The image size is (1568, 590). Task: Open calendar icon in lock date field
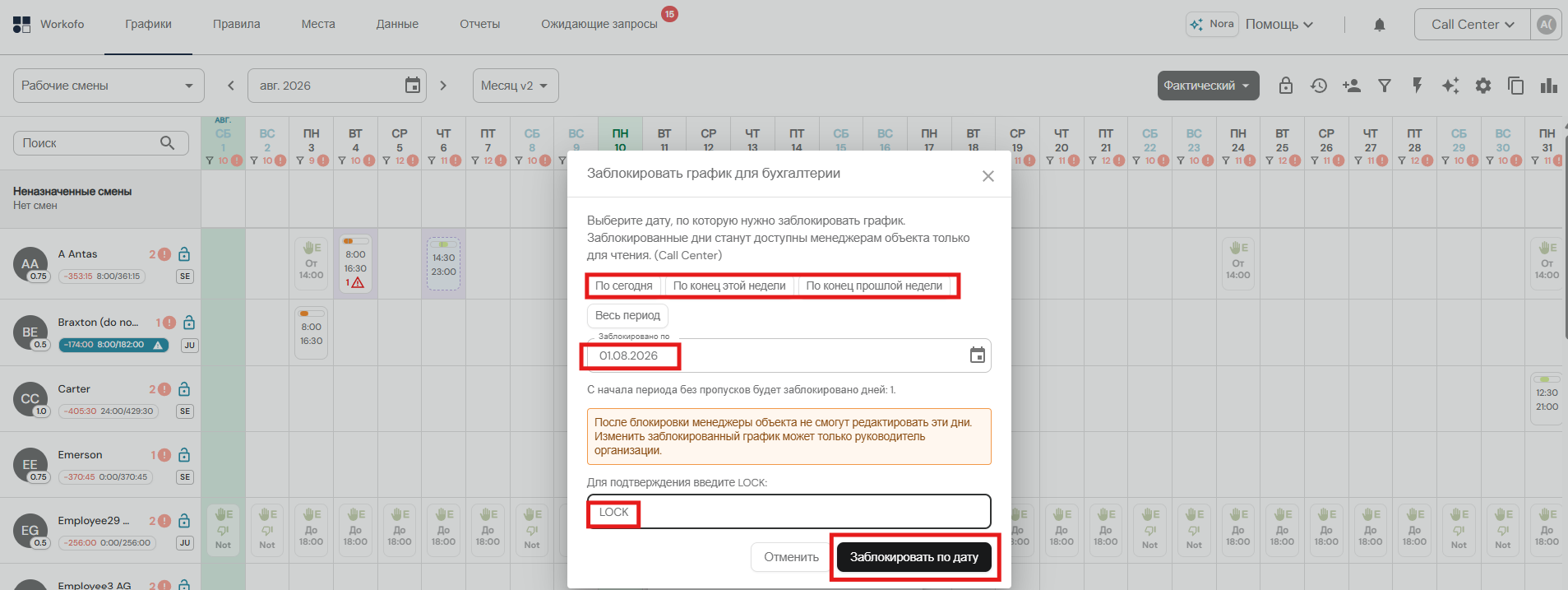click(x=978, y=355)
